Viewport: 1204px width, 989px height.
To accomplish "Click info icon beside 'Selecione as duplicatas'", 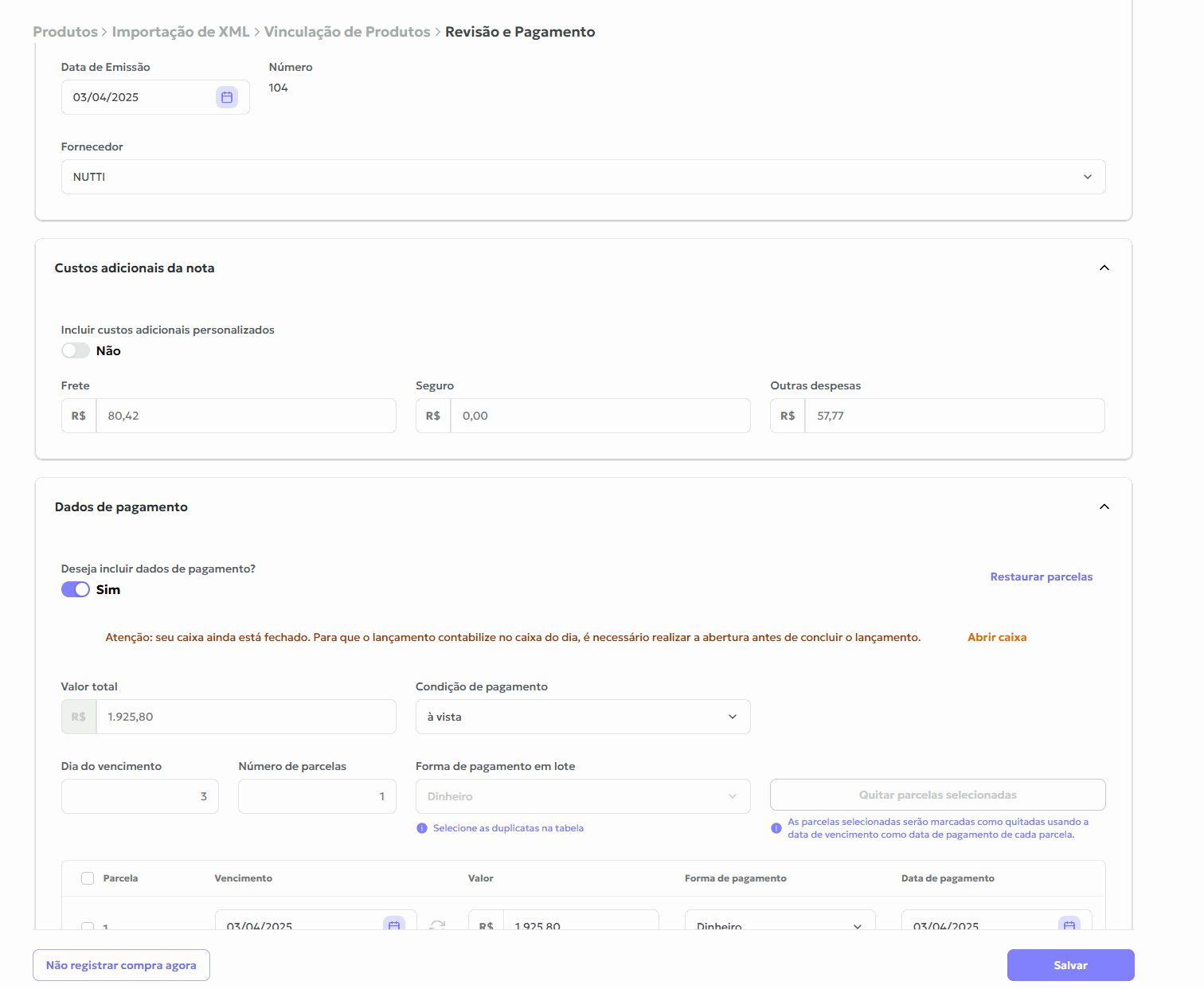I will tap(422, 828).
